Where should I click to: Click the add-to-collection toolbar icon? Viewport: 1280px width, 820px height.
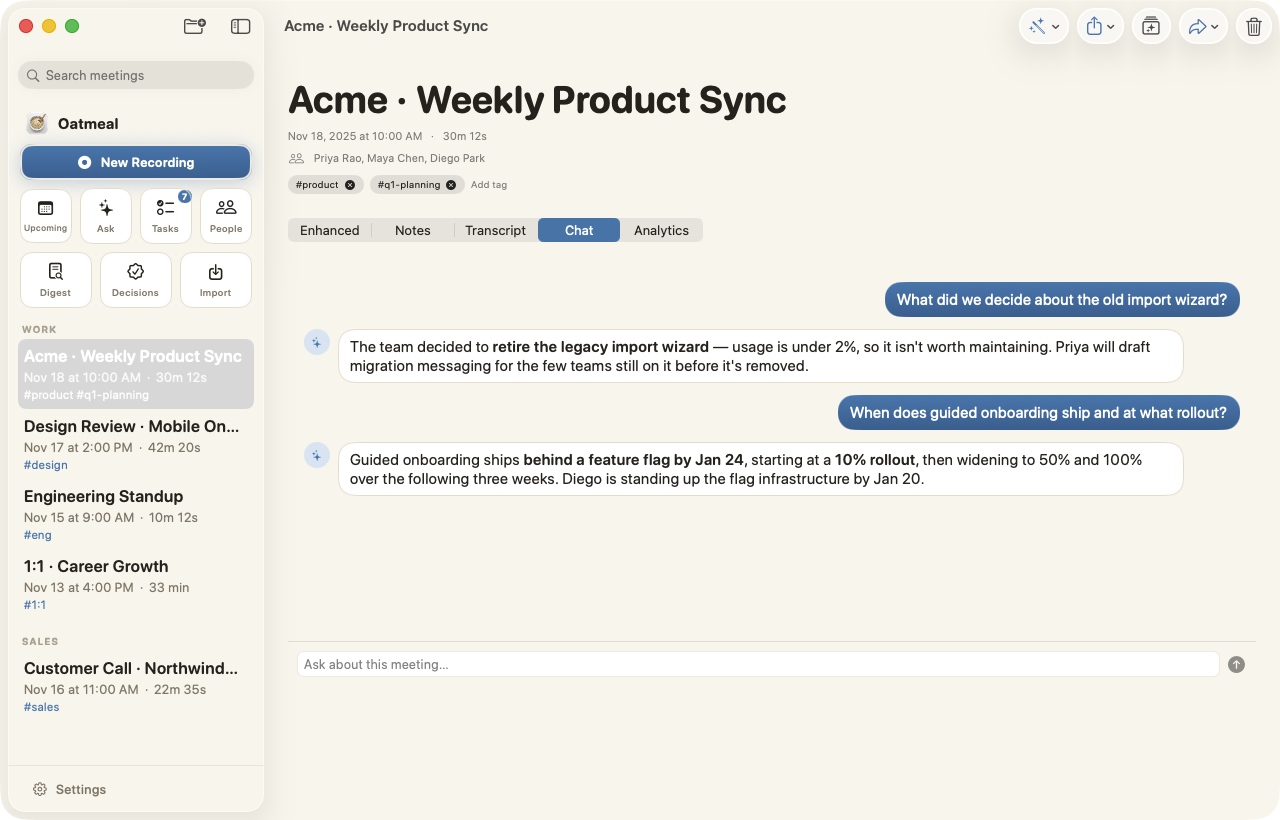coord(1151,27)
